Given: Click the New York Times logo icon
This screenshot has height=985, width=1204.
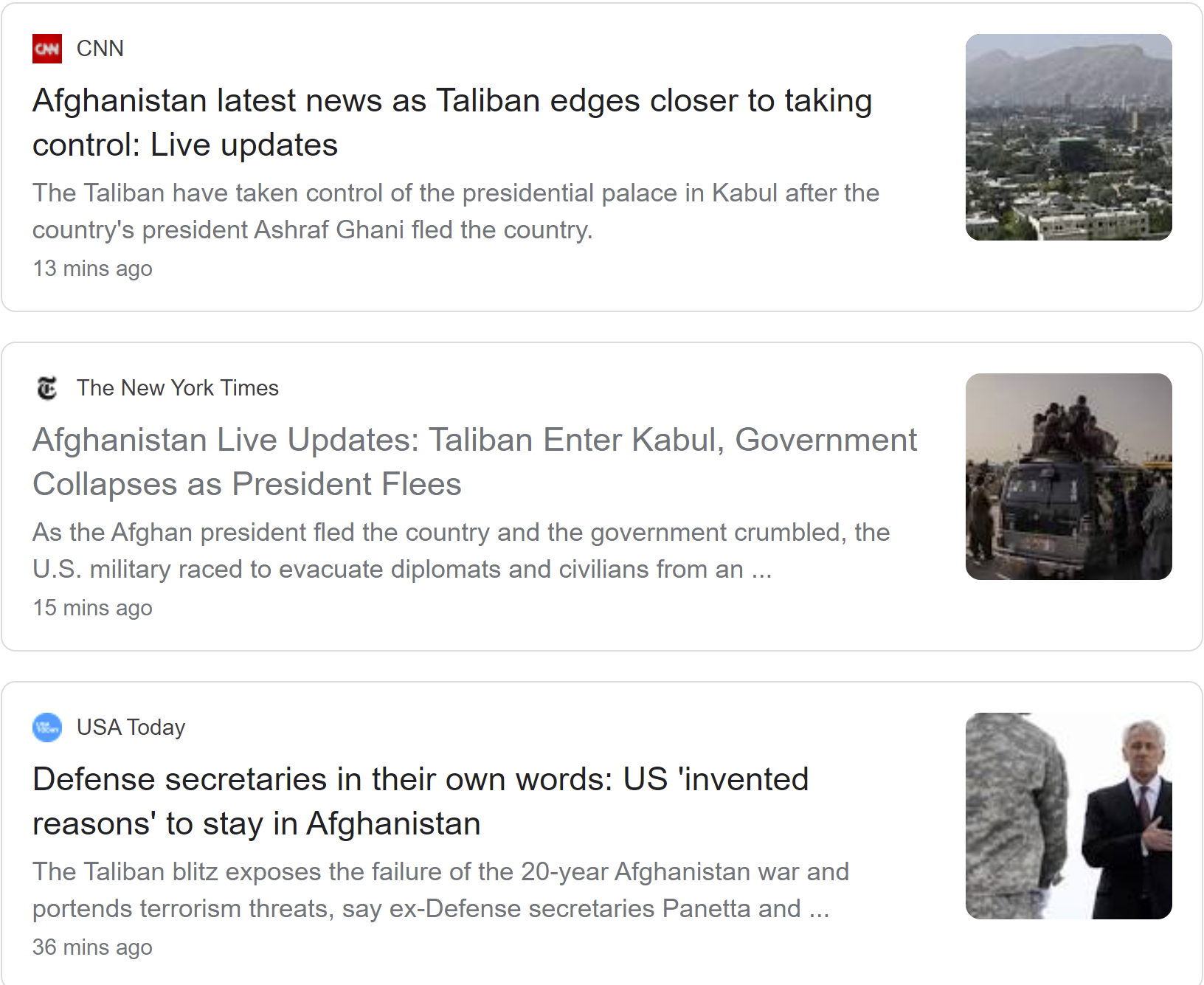Looking at the screenshot, I should (x=47, y=388).
